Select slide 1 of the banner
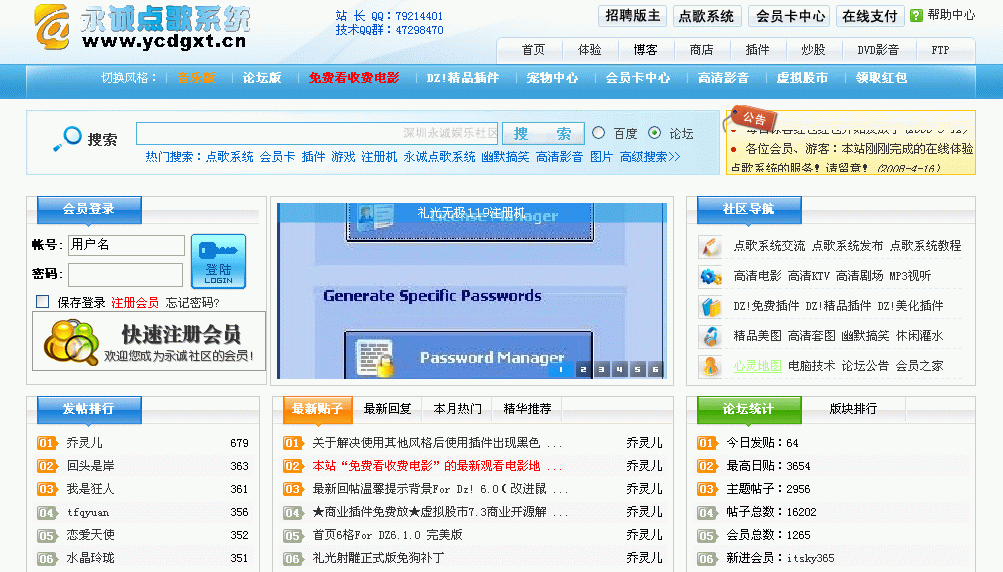The image size is (1003, 572). pos(561,369)
